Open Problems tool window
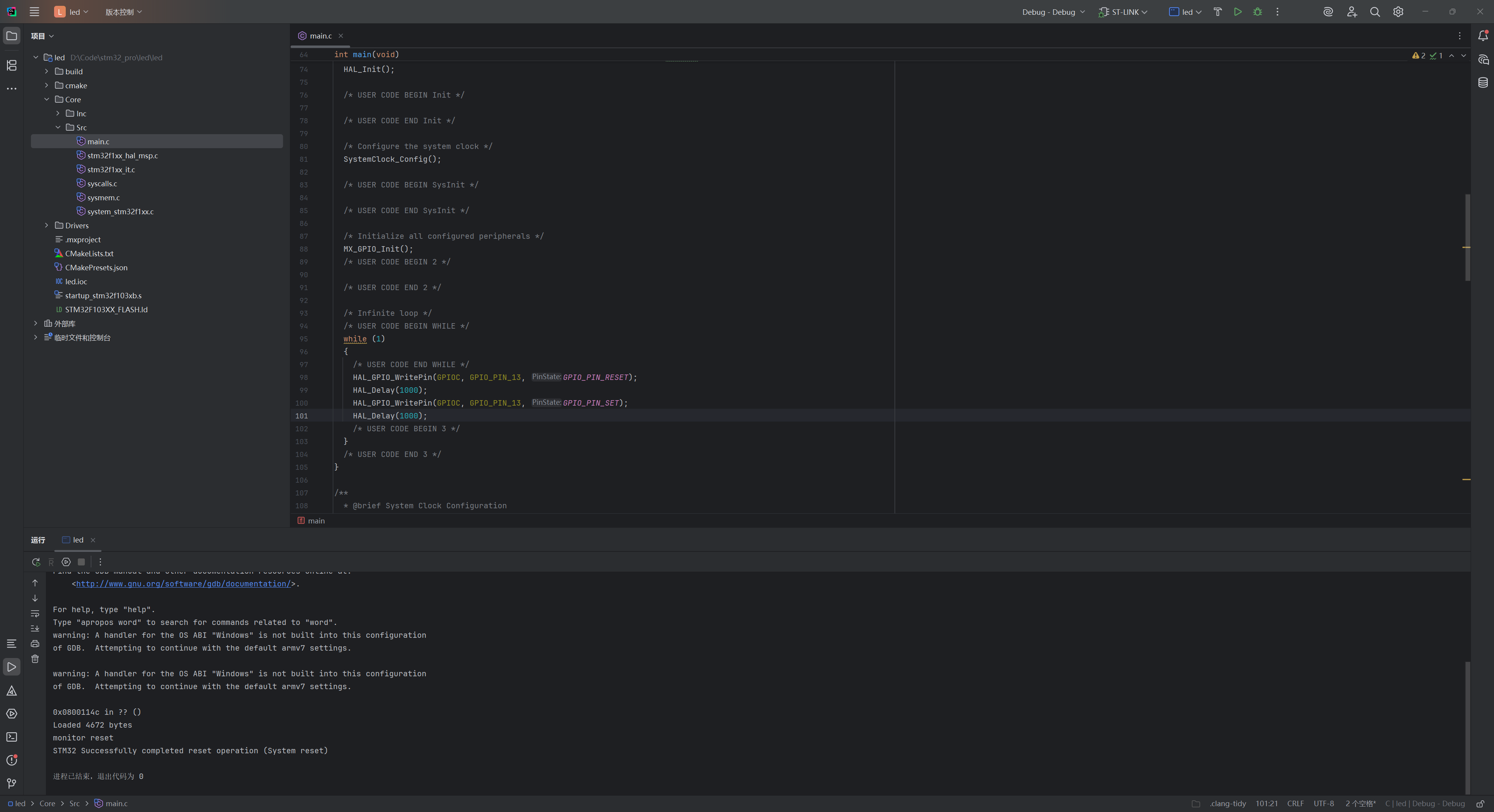This screenshot has width=1494, height=812. tap(12, 760)
